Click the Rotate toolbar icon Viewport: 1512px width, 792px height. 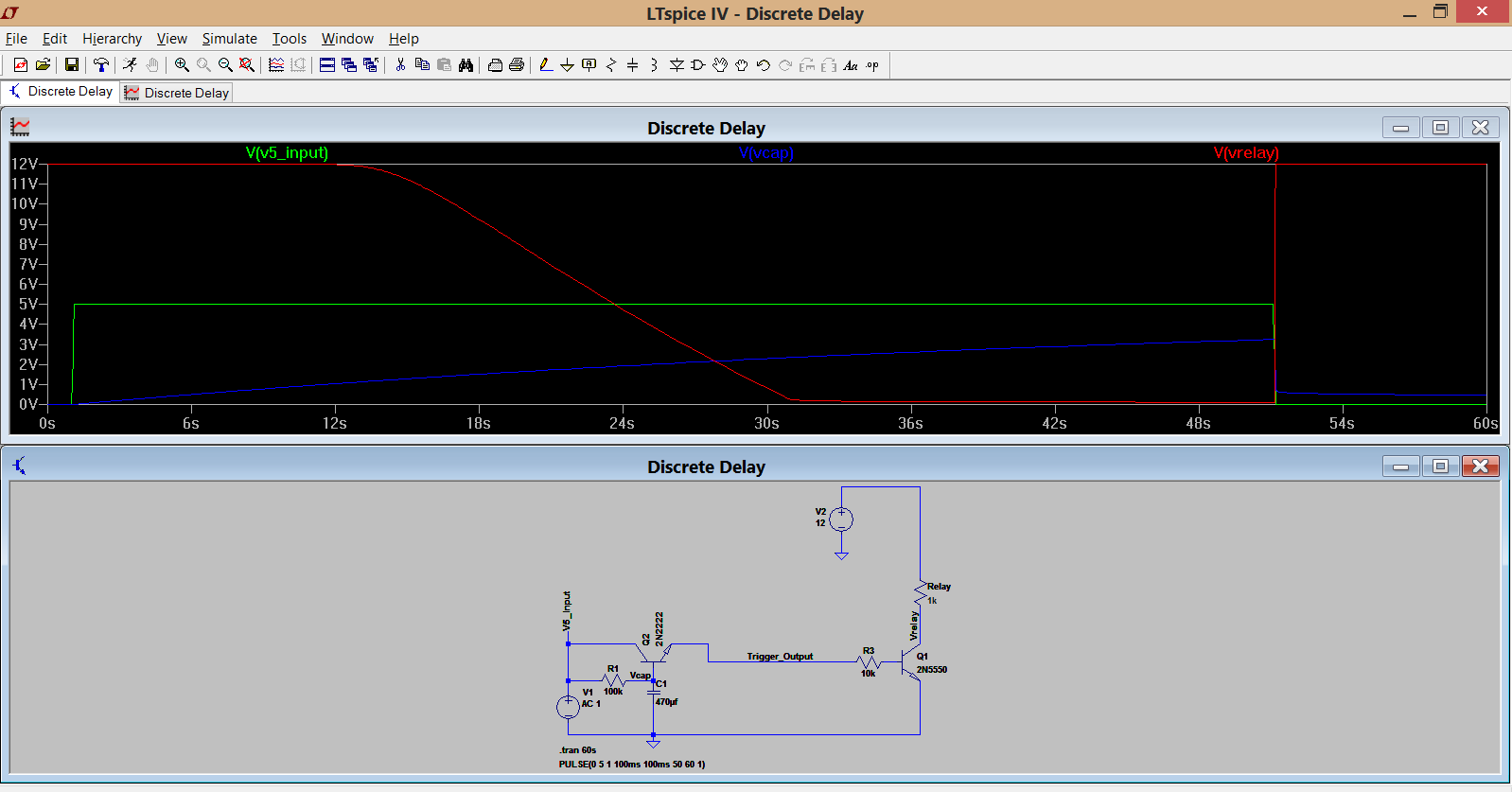pos(807,65)
